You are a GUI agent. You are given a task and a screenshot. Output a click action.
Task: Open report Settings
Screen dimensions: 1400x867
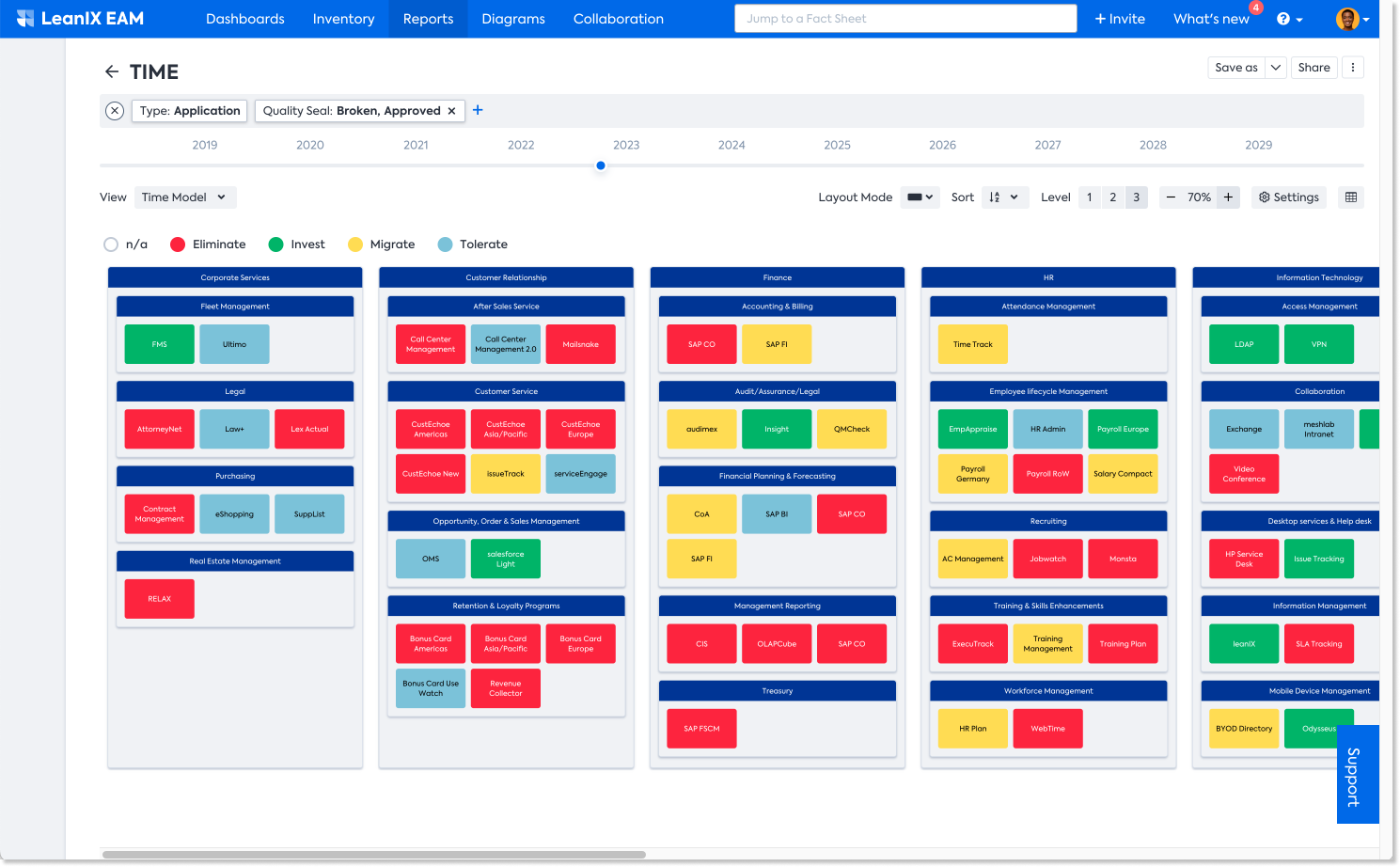1289,197
